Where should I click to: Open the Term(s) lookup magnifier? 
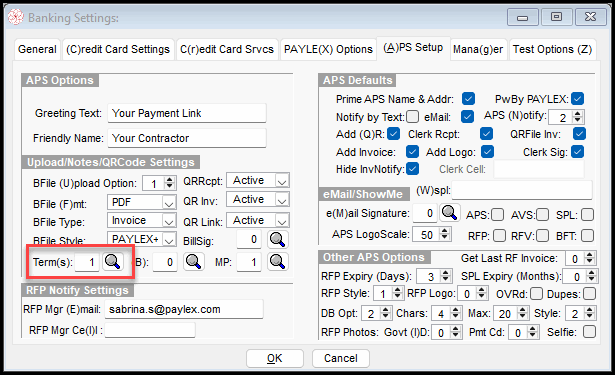113,262
